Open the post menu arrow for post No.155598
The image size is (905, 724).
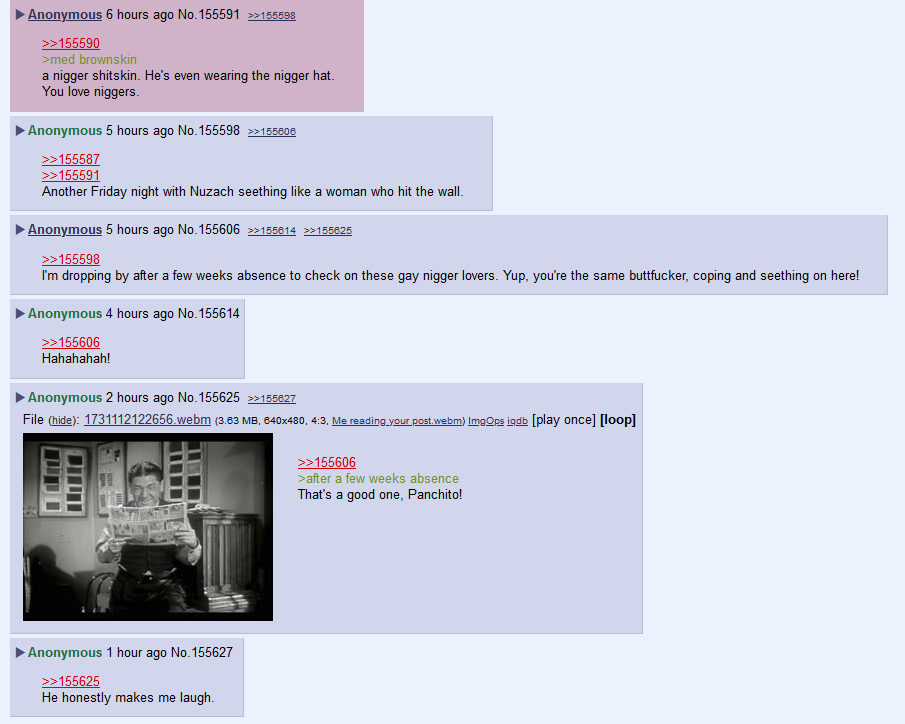point(20,130)
